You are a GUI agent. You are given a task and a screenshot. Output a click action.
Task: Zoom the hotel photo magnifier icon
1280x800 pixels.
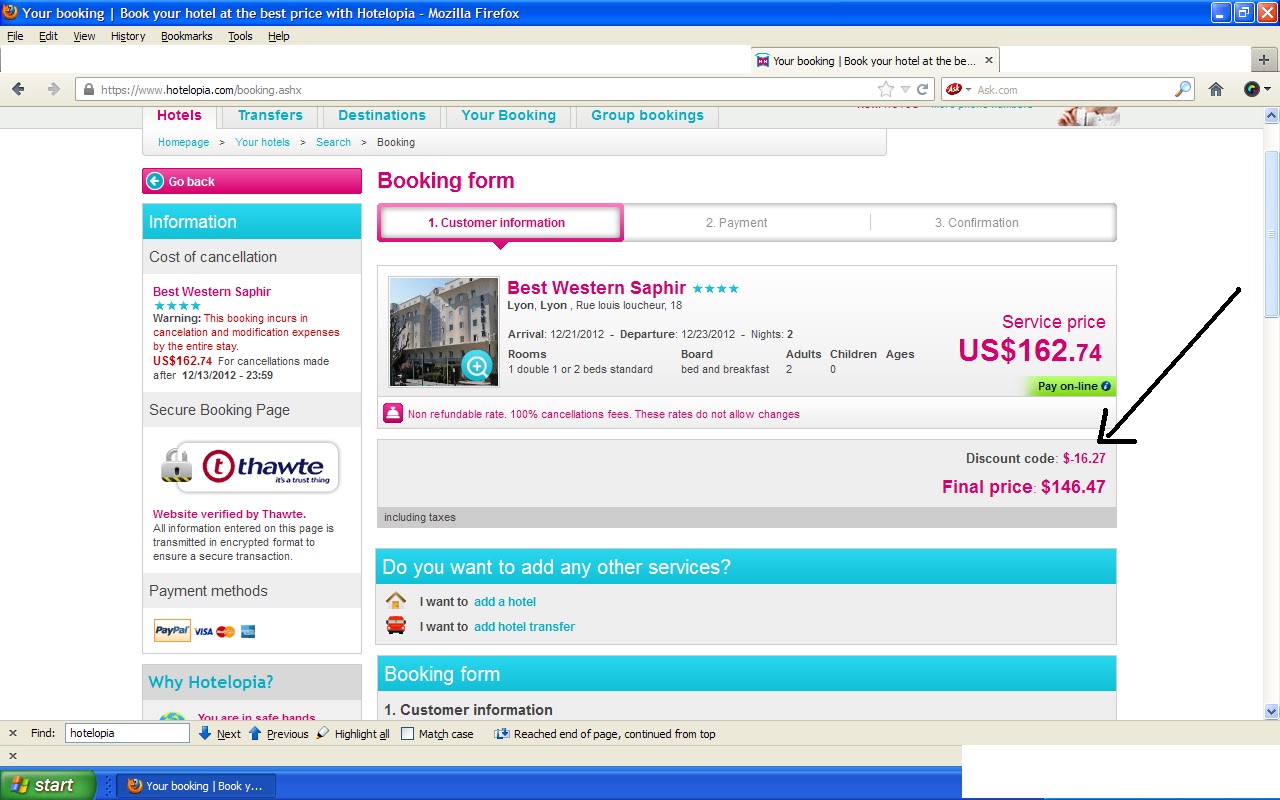click(477, 366)
